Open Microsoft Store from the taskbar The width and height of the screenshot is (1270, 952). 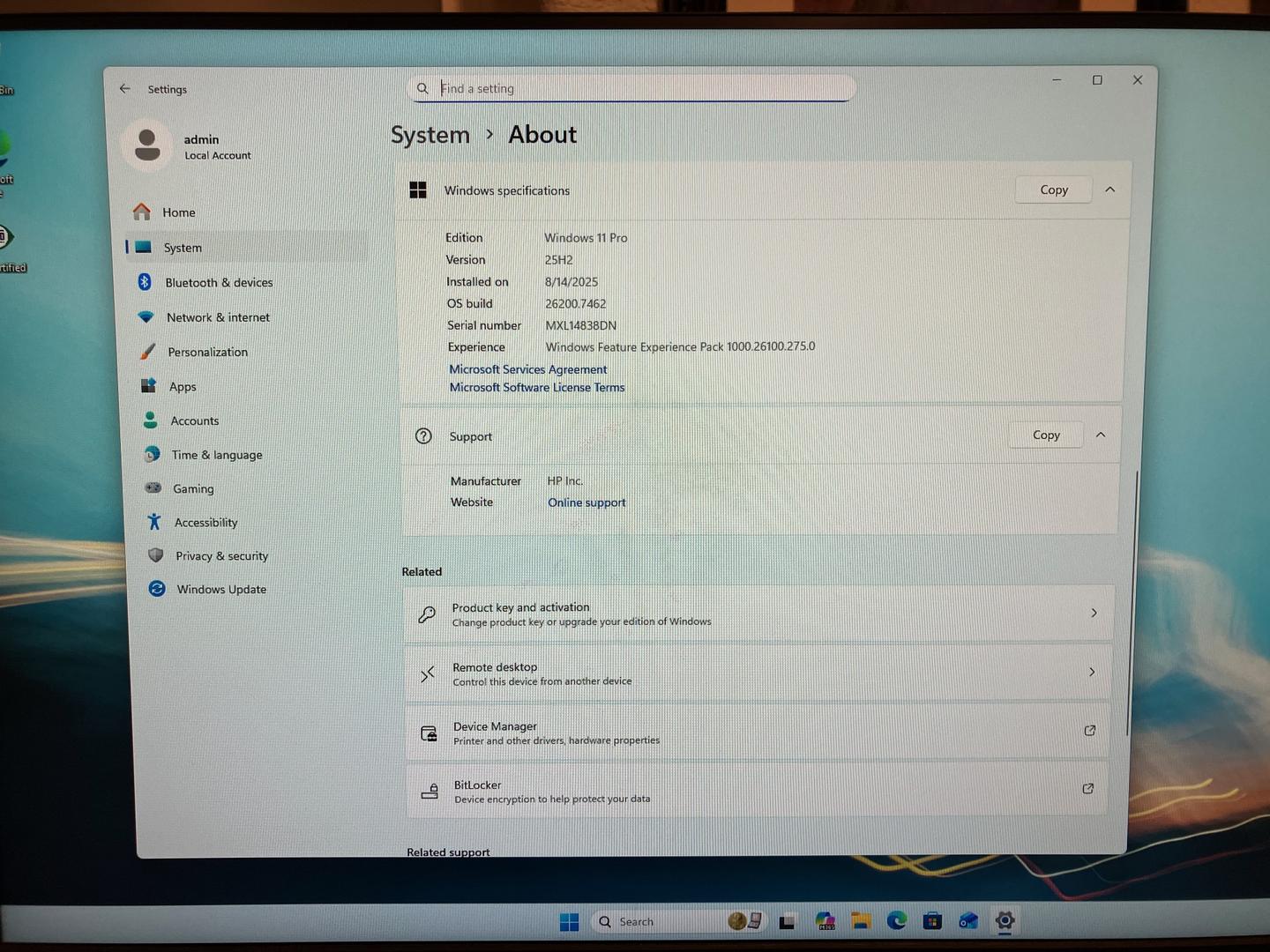(932, 921)
